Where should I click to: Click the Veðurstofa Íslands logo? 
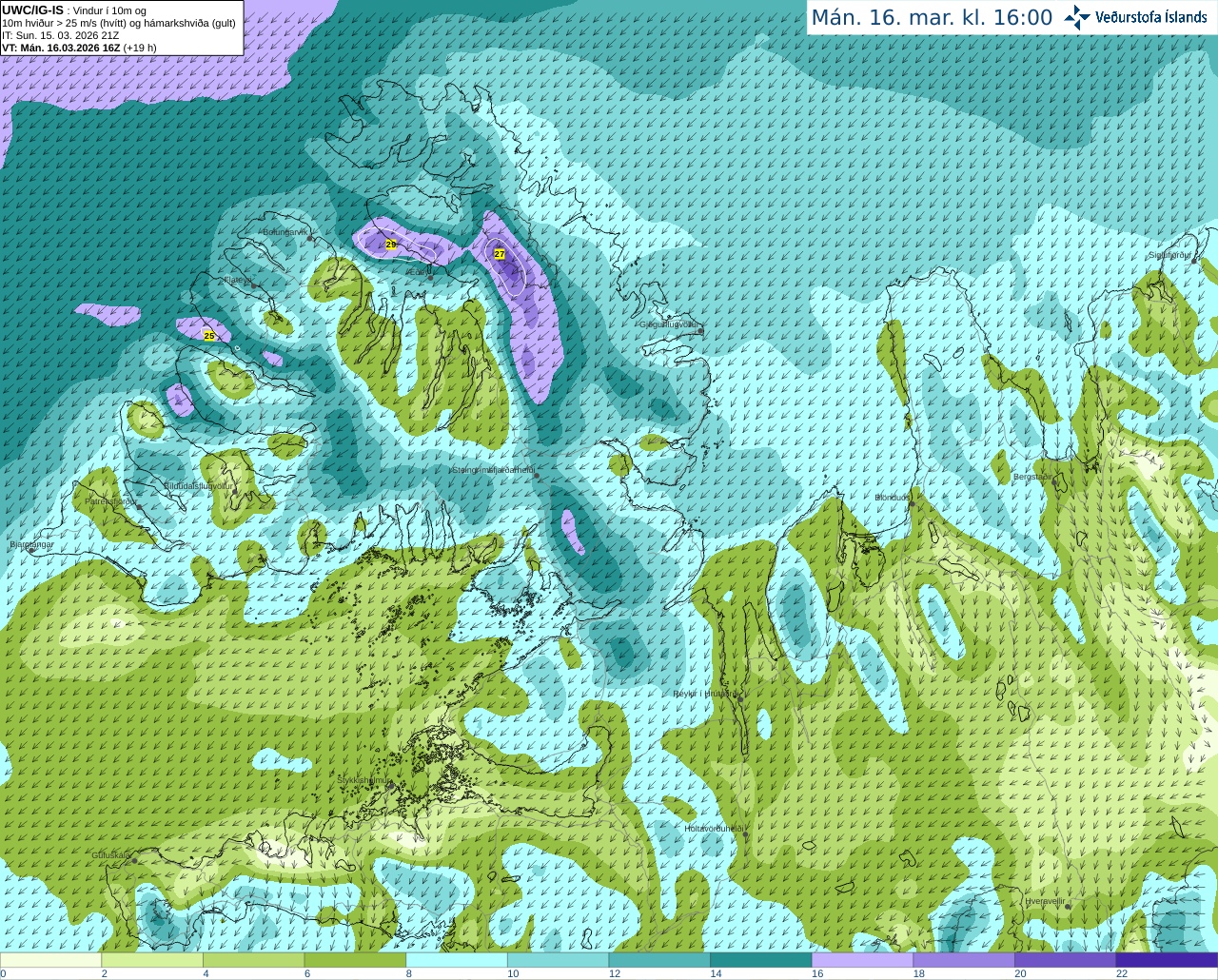(1135, 17)
